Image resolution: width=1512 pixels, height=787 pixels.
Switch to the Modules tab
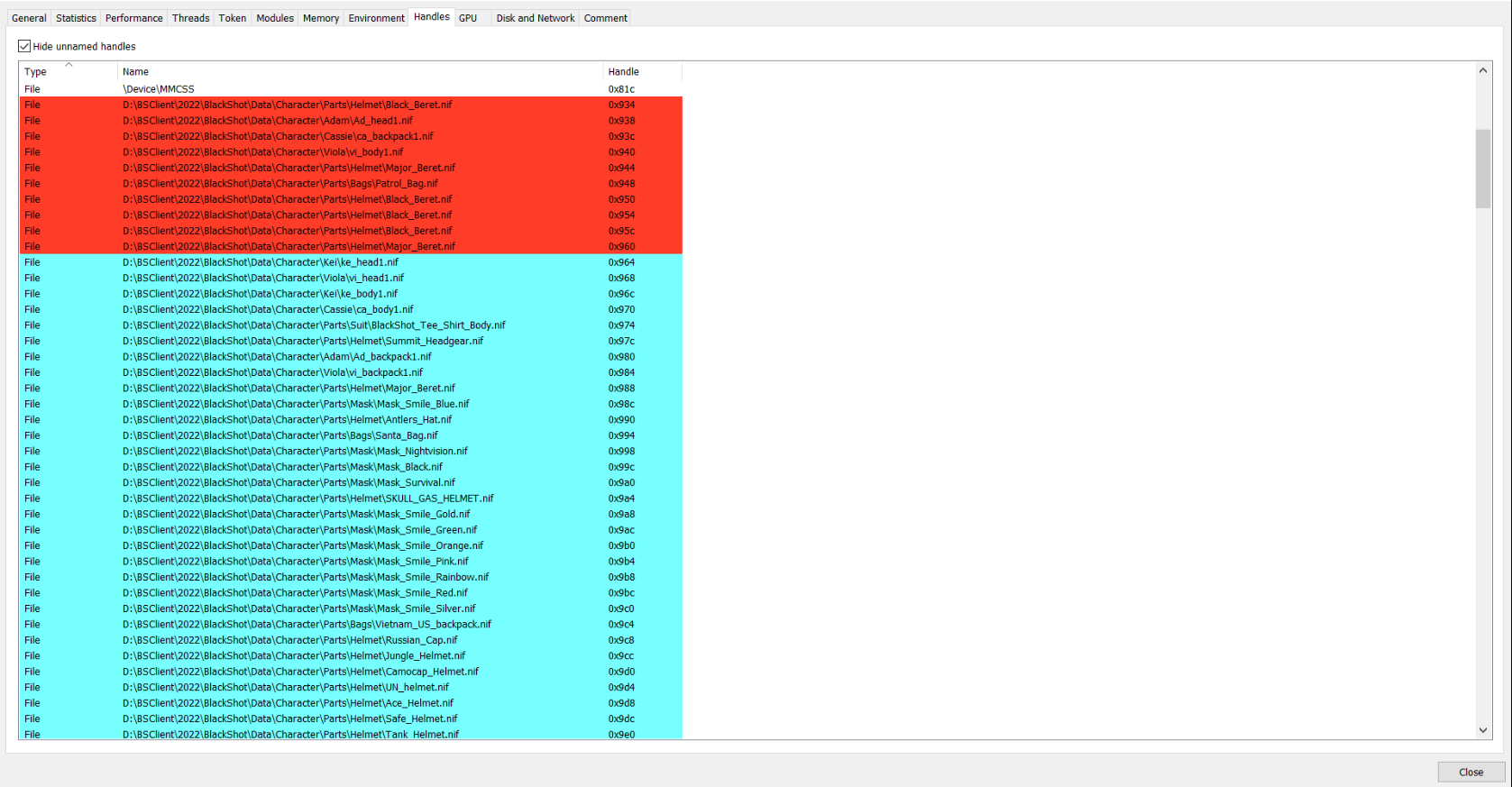click(275, 18)
